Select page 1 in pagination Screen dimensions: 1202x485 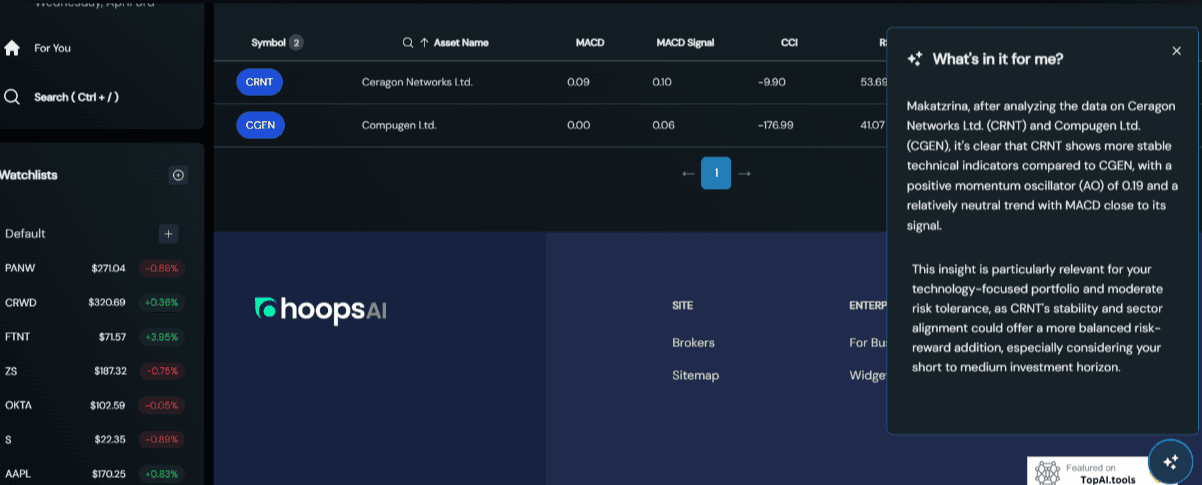click(716, 173)
